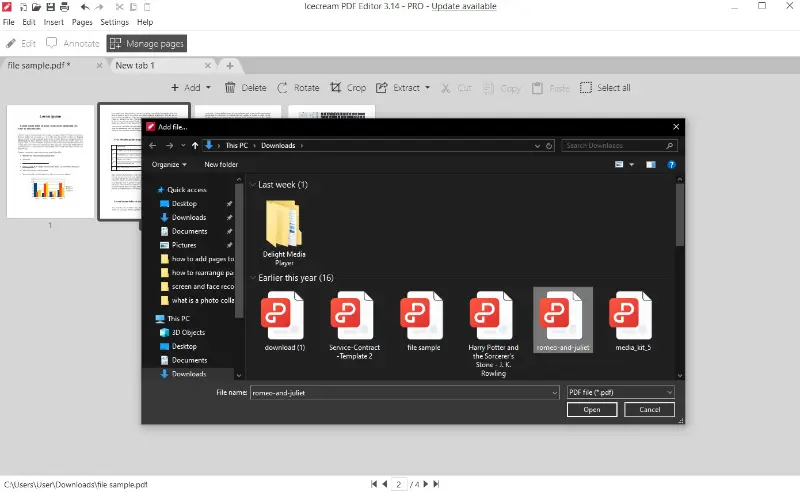Switch to Annotate mode

(x=72, y=43)
